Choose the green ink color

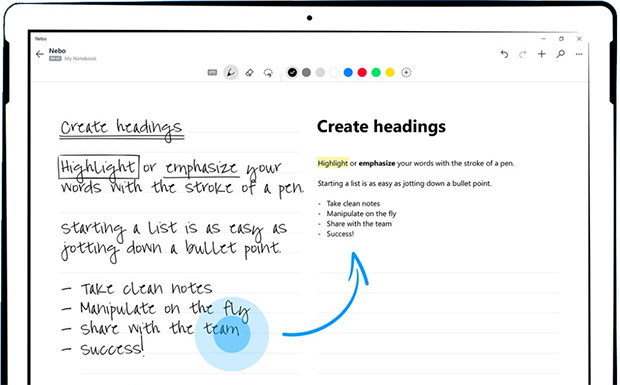point(376,72)
